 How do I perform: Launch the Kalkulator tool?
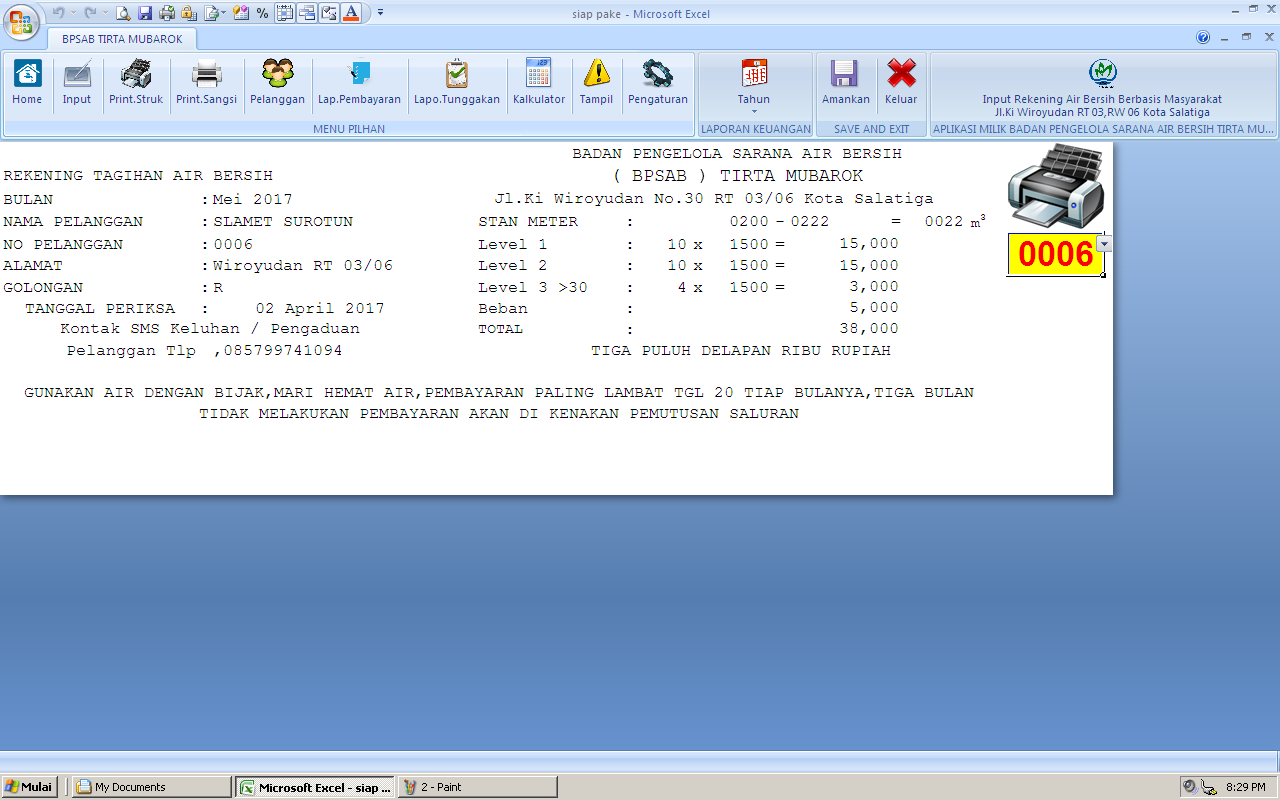(539, 82)
